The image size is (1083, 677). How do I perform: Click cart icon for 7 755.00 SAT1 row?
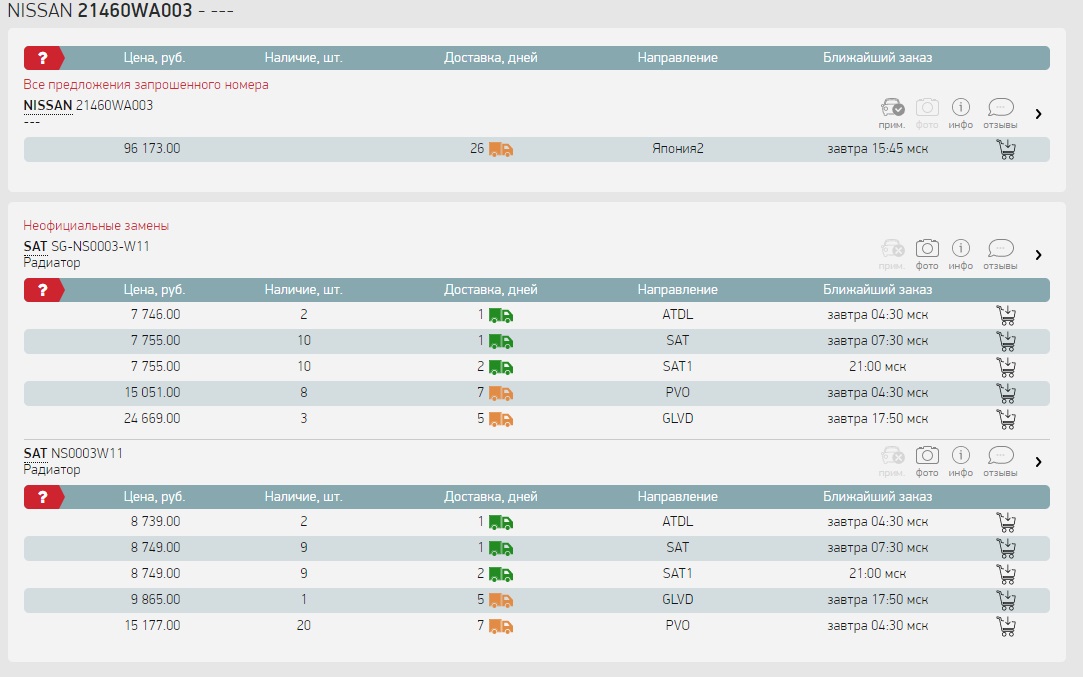1006,367
